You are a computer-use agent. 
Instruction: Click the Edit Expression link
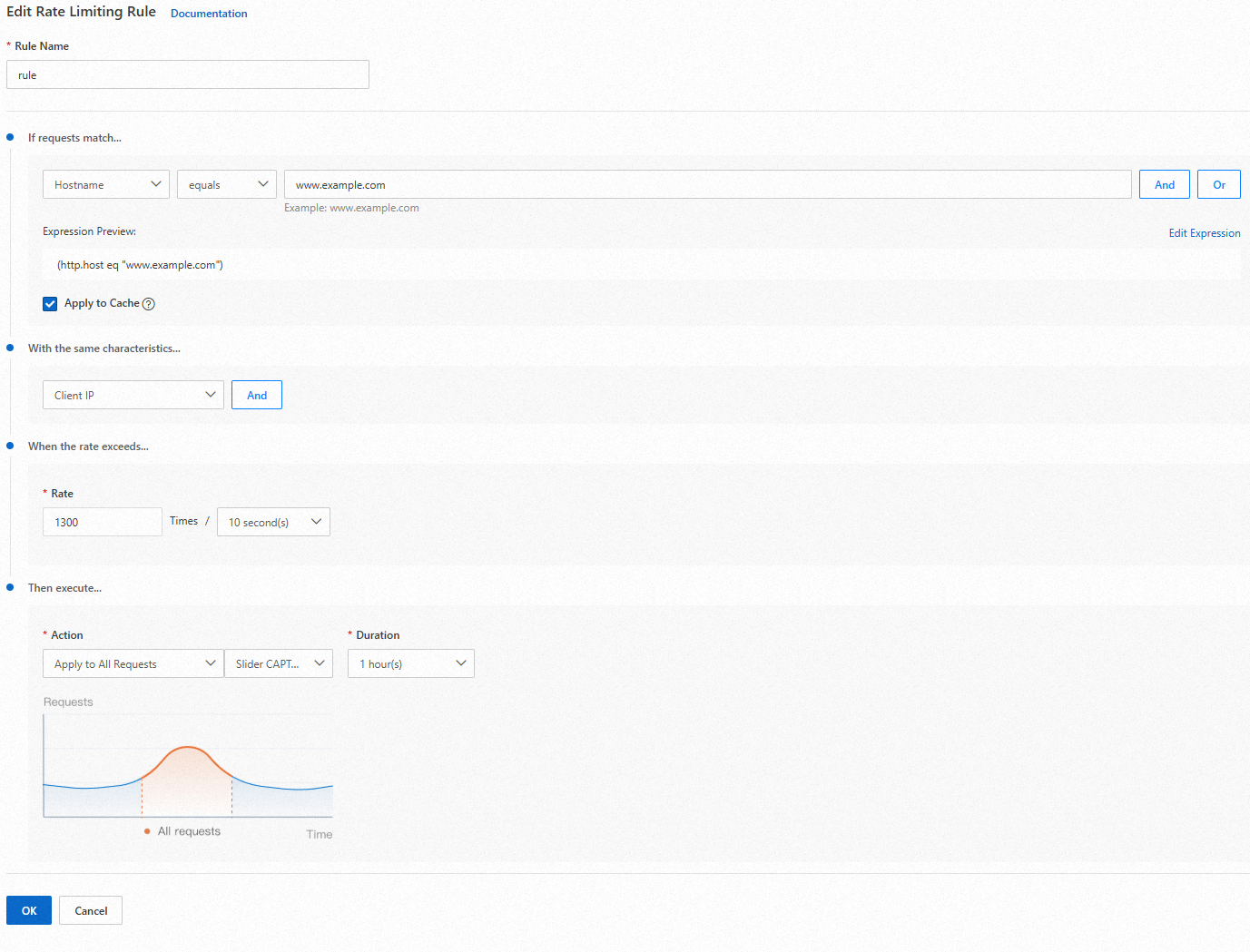coord(1204,232)
